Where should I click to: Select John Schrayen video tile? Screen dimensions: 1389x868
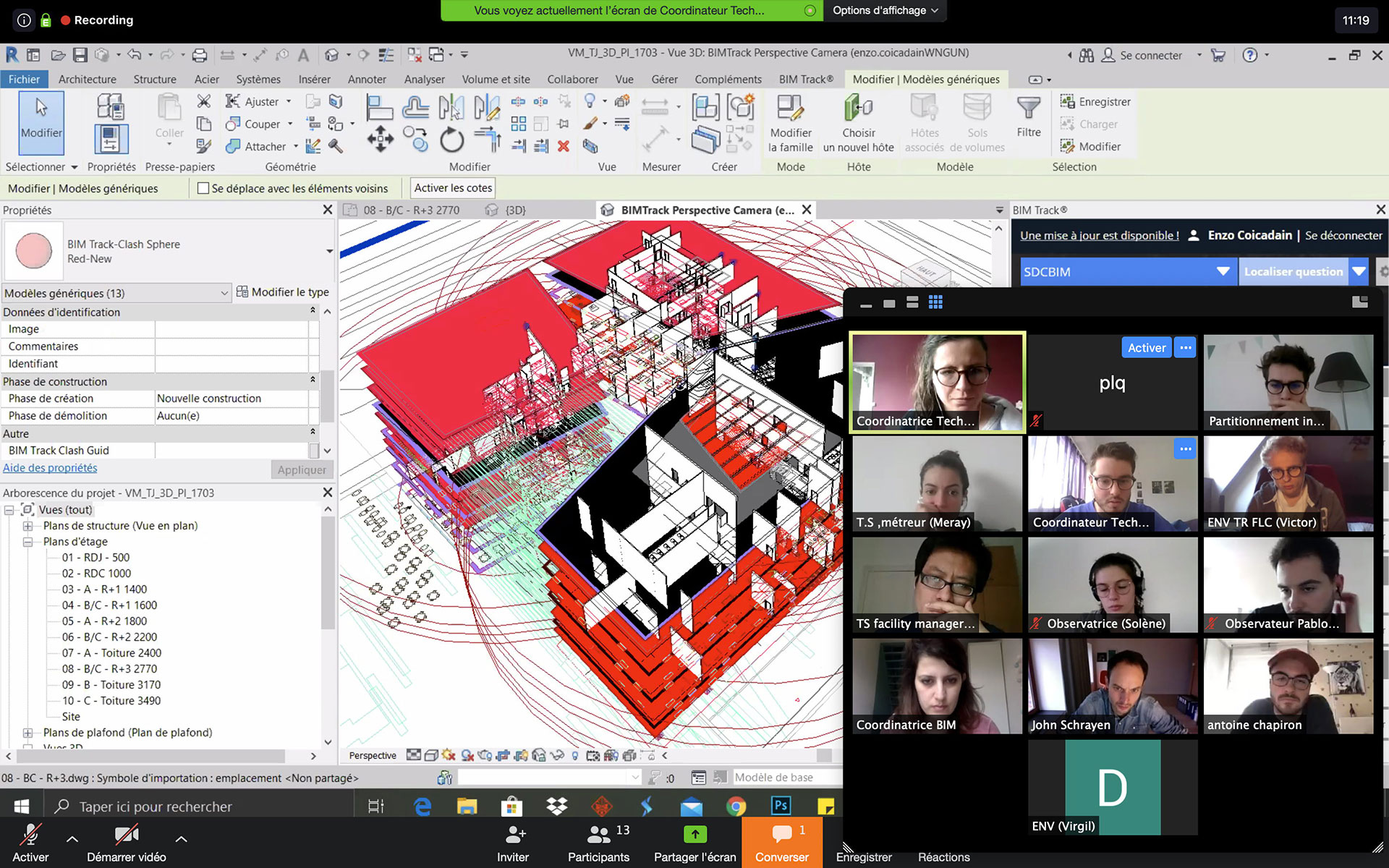[1112, 686]
